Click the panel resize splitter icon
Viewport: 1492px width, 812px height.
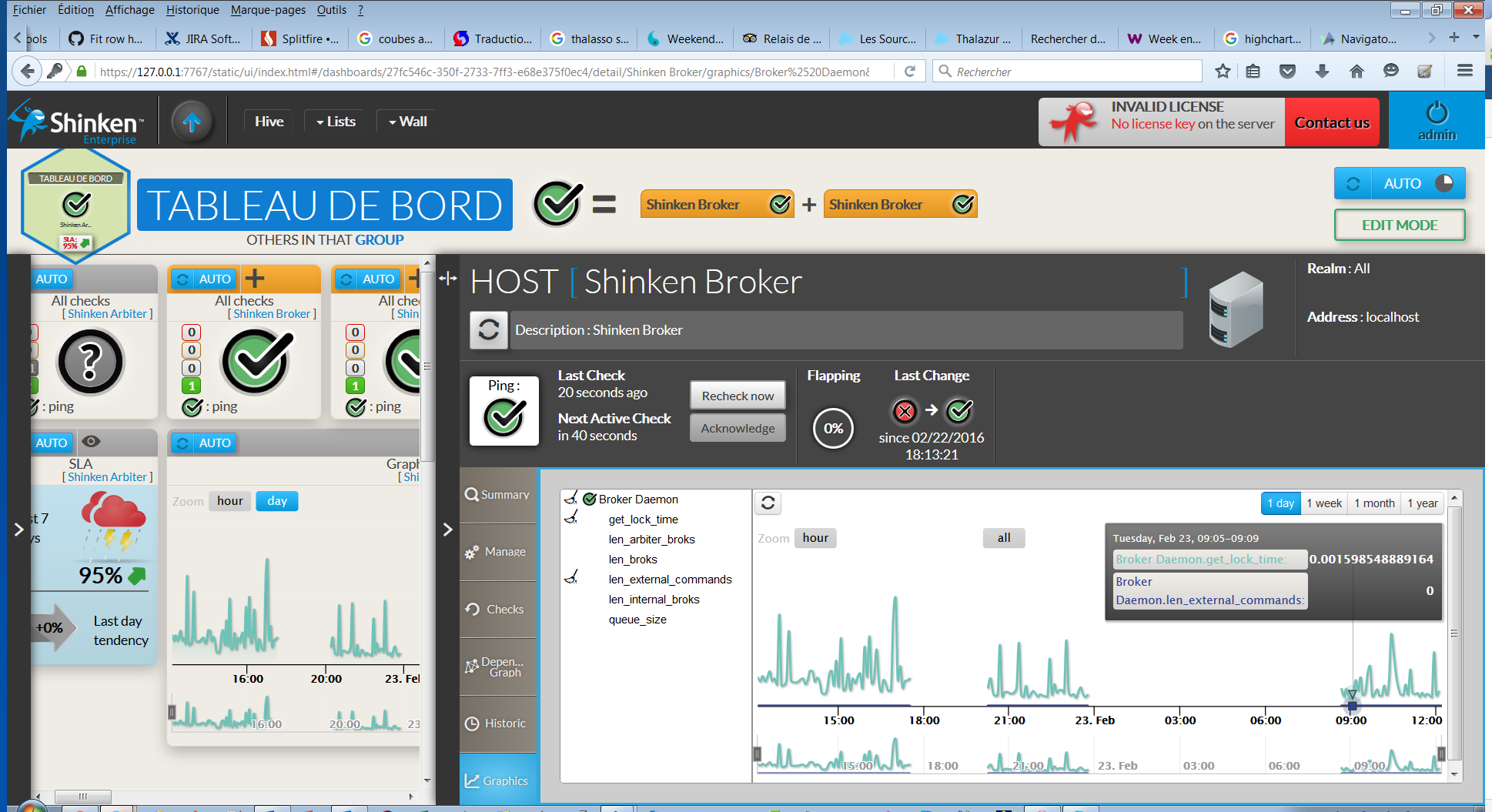click(447, 279)
